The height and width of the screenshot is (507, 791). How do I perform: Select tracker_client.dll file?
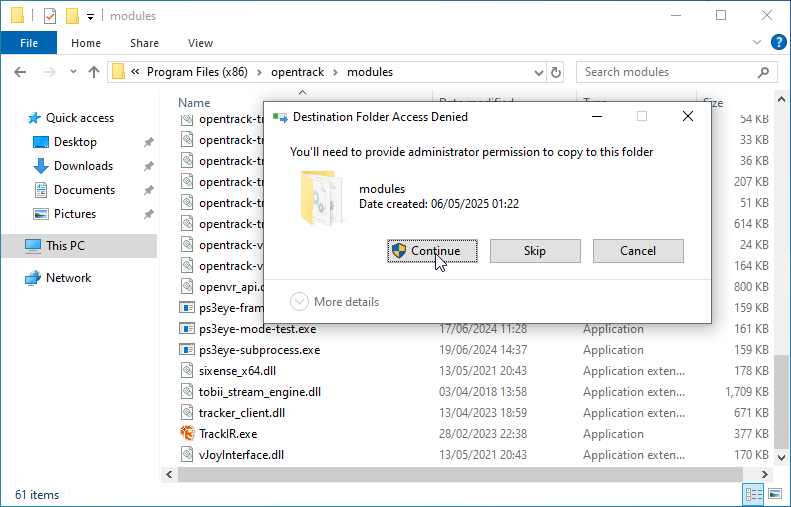coord(242,413)
